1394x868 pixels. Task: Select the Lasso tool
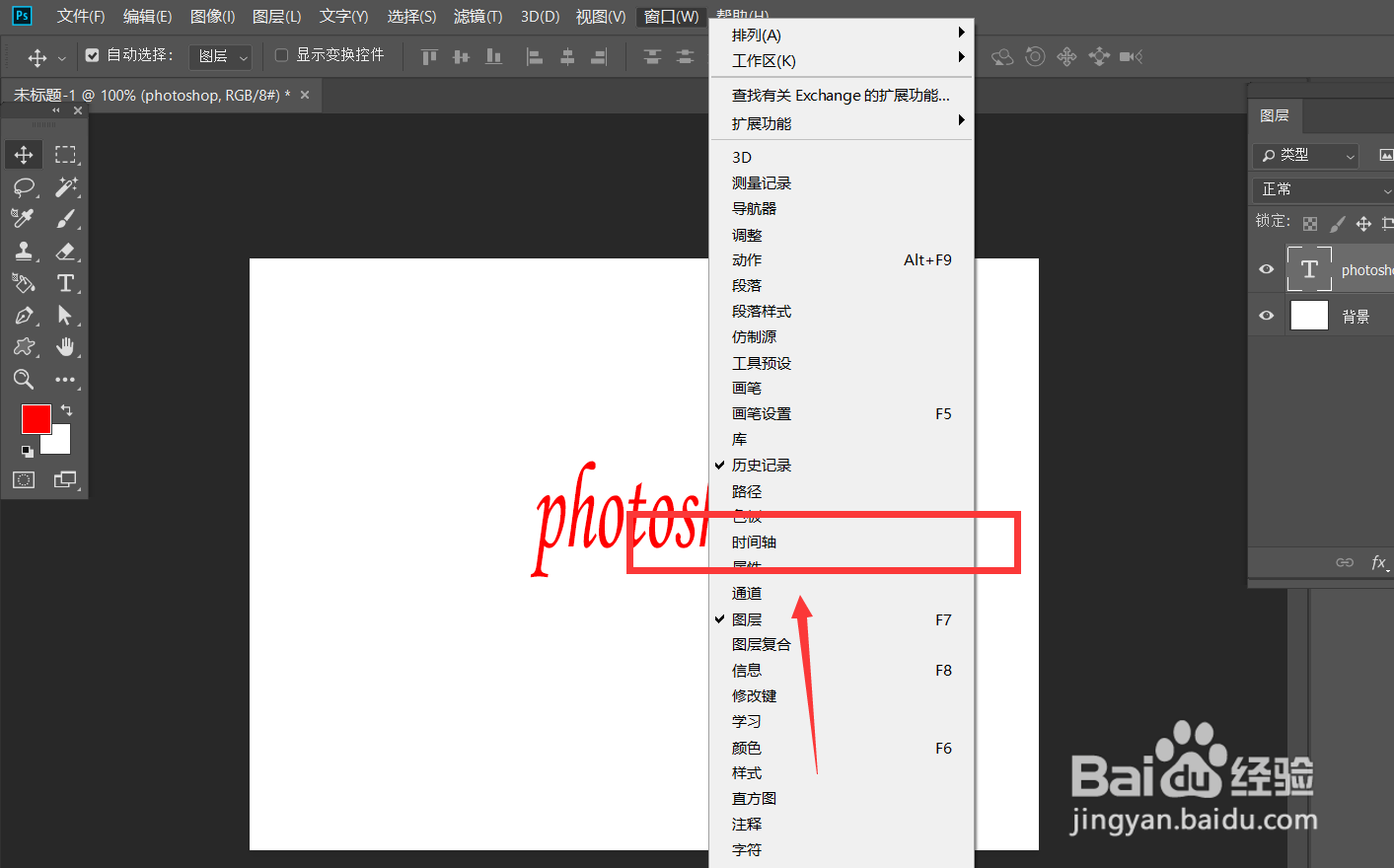point(24,186)
